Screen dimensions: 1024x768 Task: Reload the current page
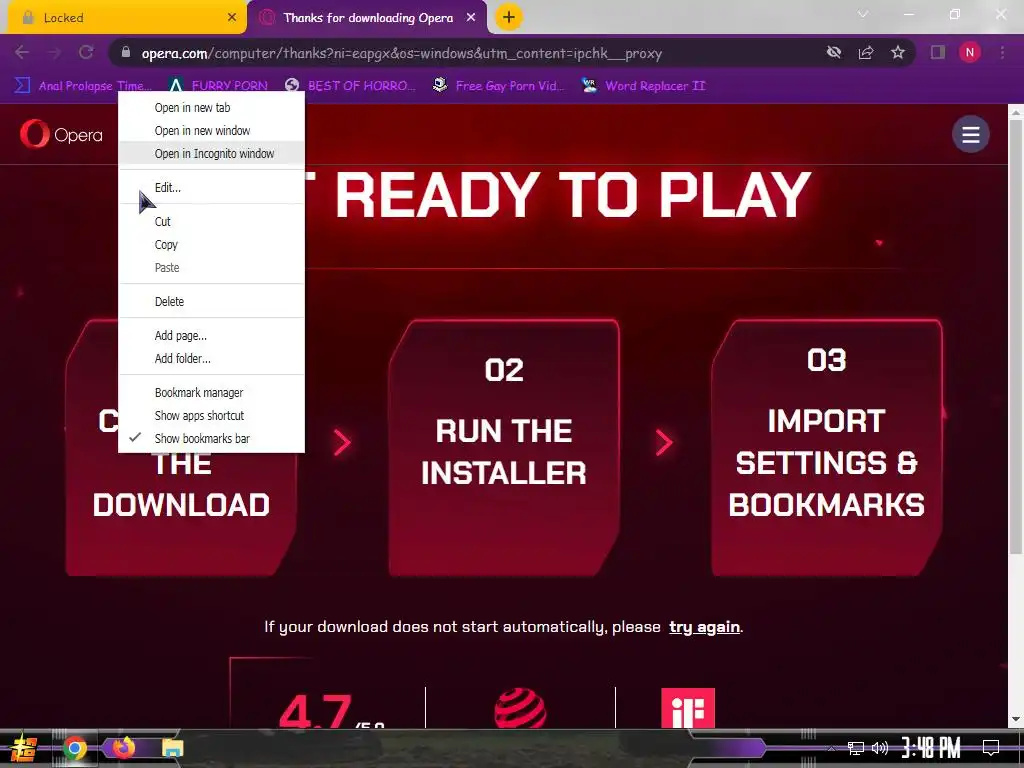pyautogui.click(x=86, y=52)
